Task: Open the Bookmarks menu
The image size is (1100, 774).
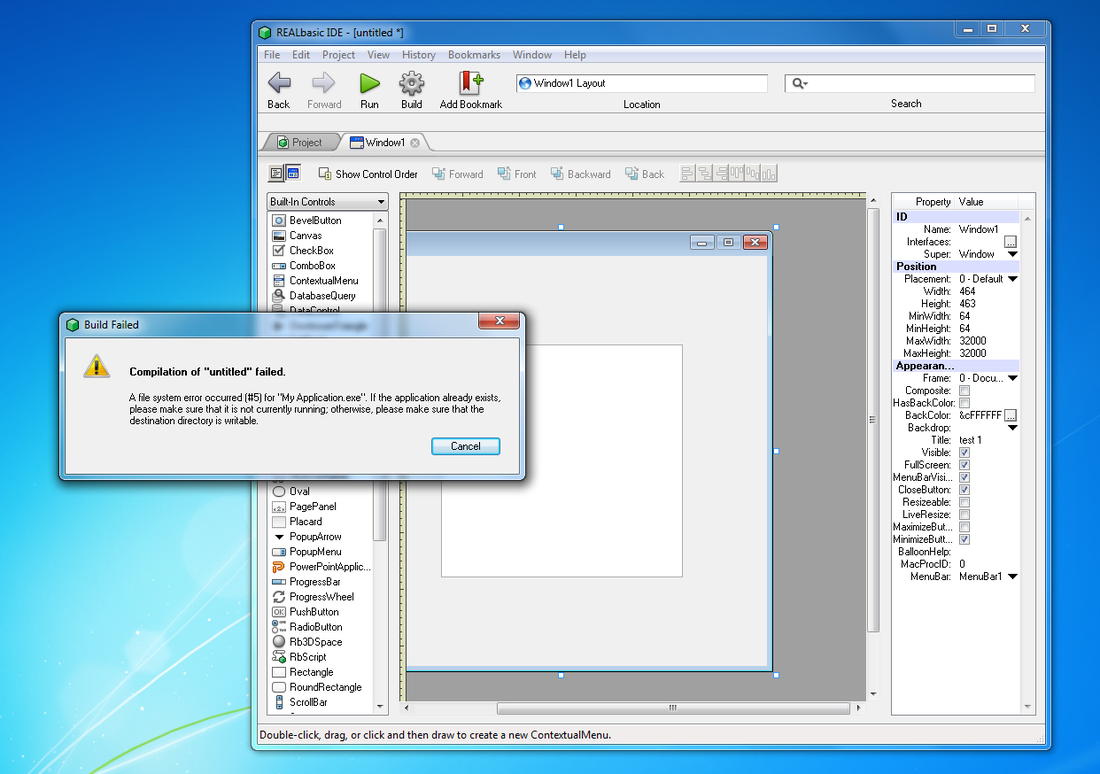Action: [x=474, y=55]
